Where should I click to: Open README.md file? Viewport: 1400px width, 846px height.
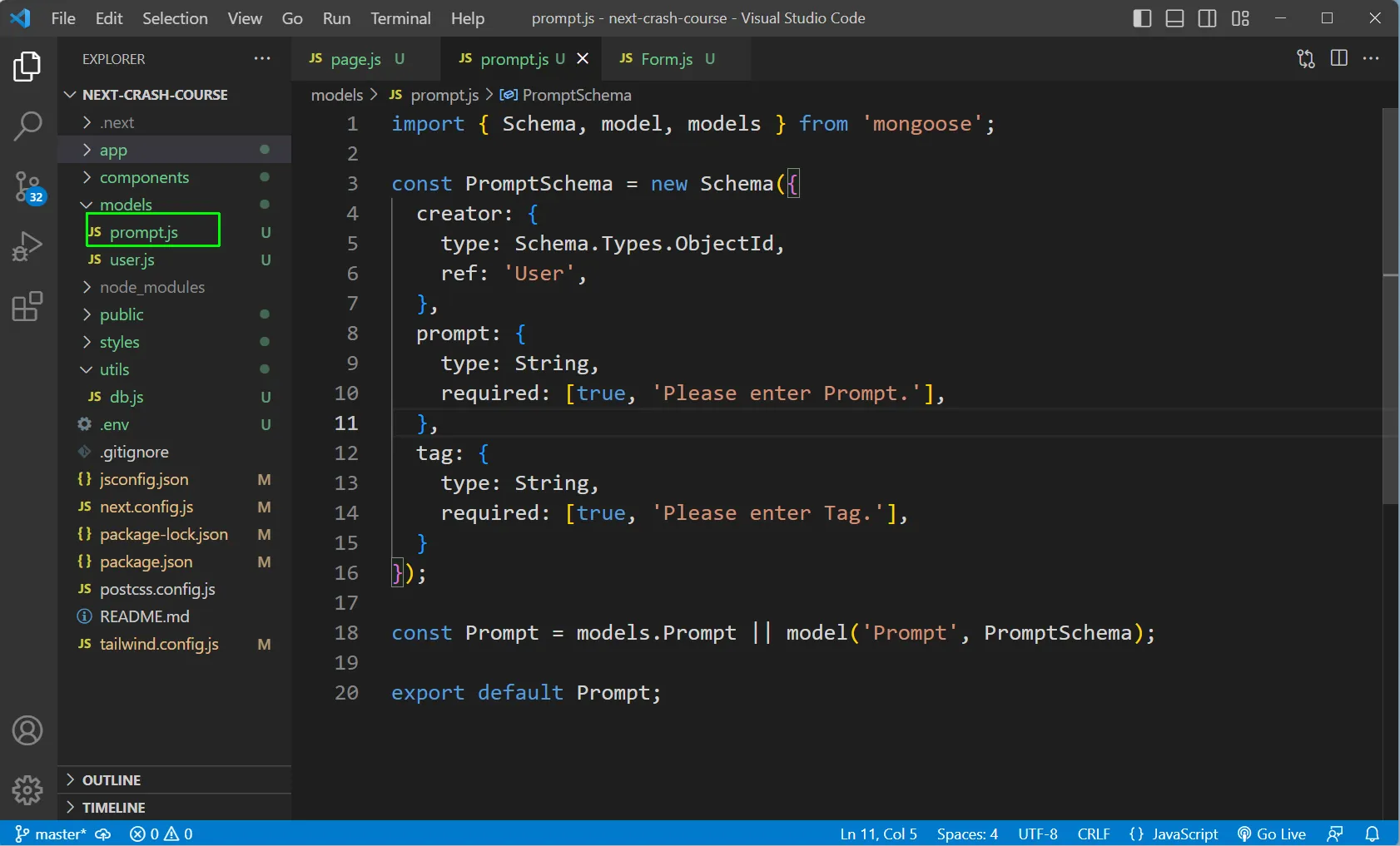[x=175, y=616]
